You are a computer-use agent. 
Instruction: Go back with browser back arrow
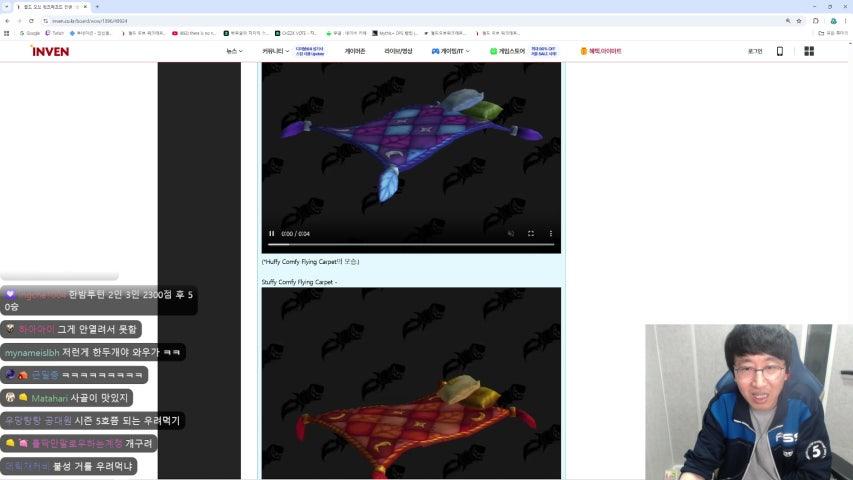(7, 21)
